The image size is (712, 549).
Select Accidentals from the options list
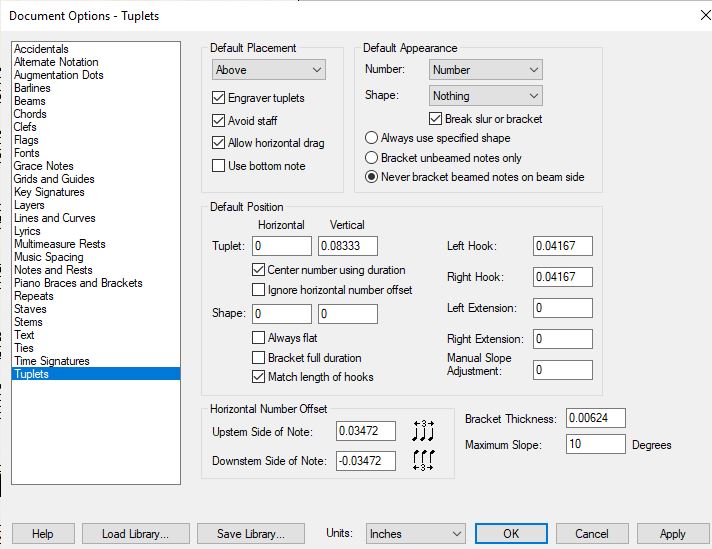click(42, 49)
